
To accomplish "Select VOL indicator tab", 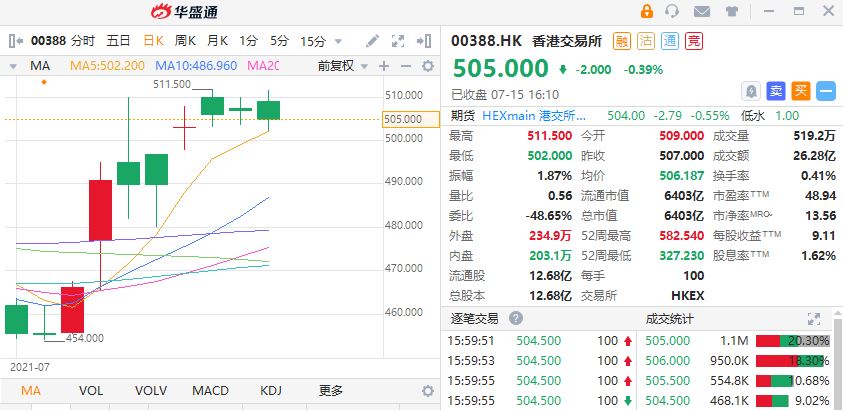I will 91,391.
